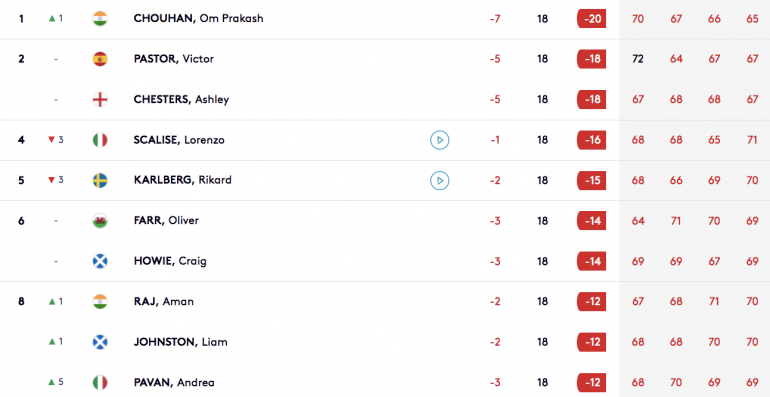Click the India flag beside Chouhan
The image size is (770, 397).
pos(100,19)
